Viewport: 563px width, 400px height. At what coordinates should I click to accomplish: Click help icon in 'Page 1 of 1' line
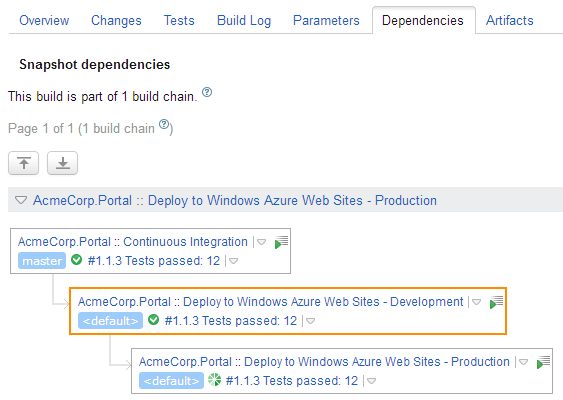coord(164,124)
